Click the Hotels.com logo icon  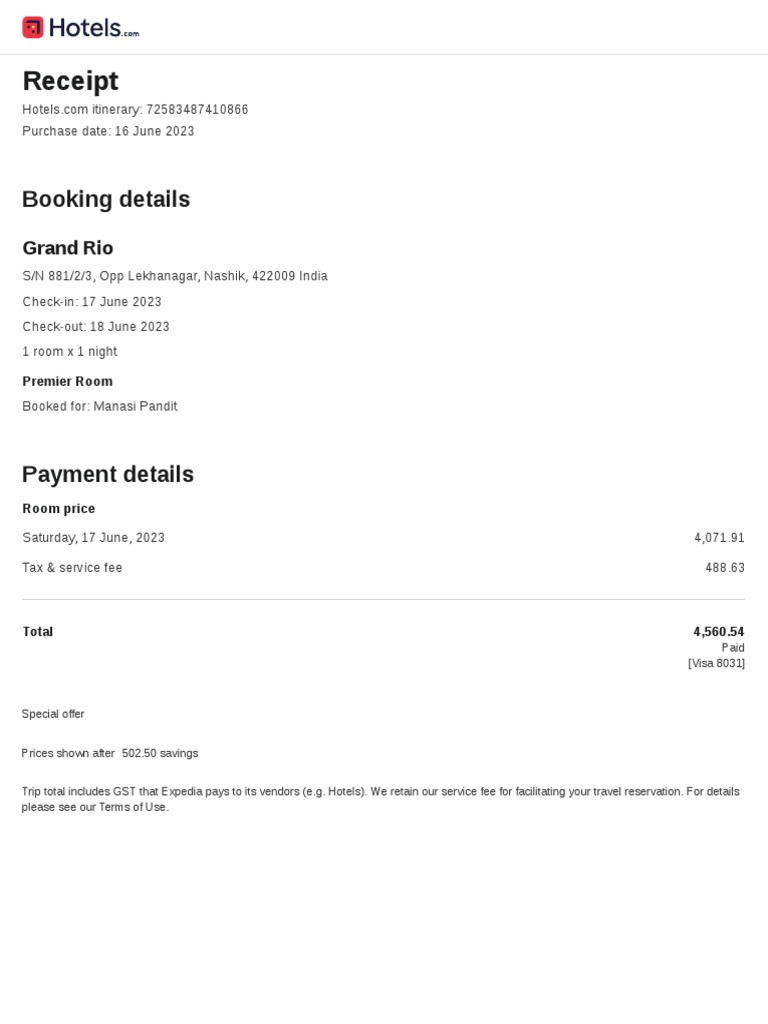coord(33,27)
